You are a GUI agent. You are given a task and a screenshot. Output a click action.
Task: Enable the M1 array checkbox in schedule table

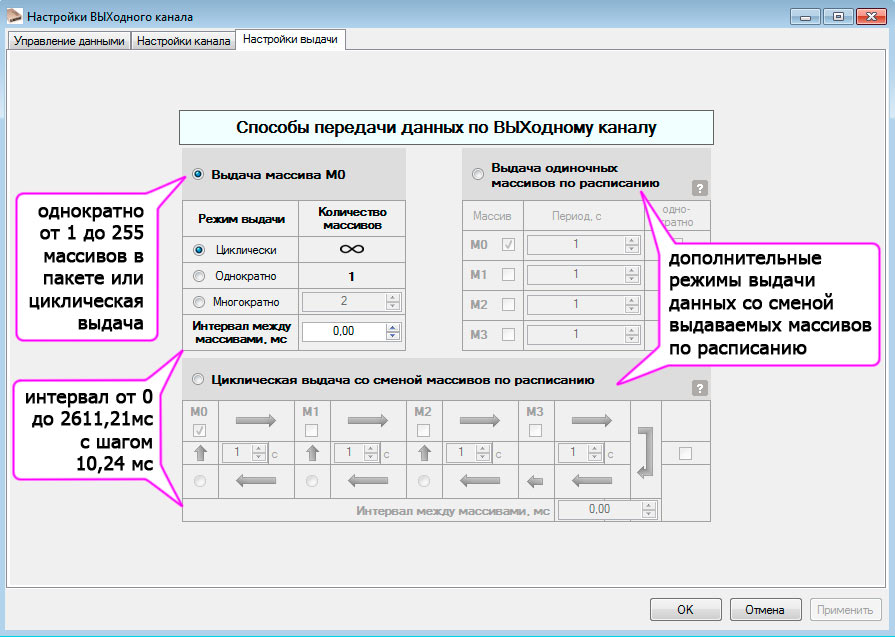pyautogui.click(x=509, y=274)
